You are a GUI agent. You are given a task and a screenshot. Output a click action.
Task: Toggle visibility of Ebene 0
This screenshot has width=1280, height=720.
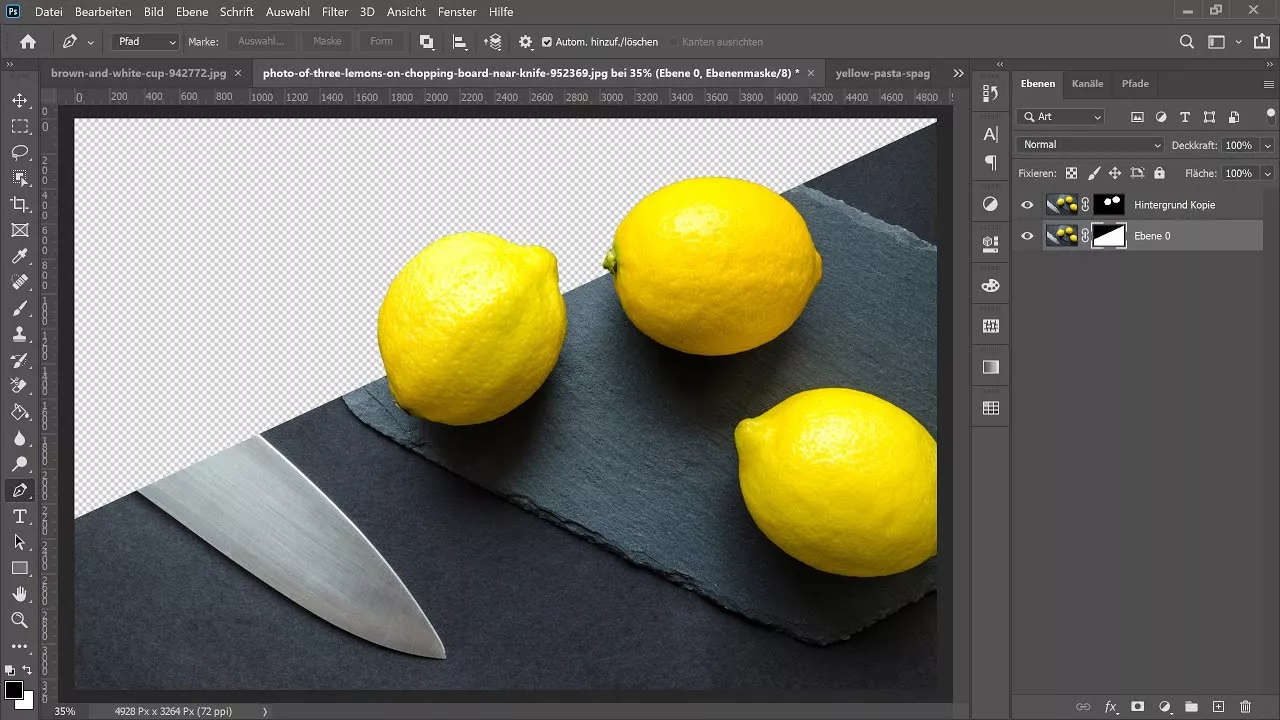[x=1026, y=236]
